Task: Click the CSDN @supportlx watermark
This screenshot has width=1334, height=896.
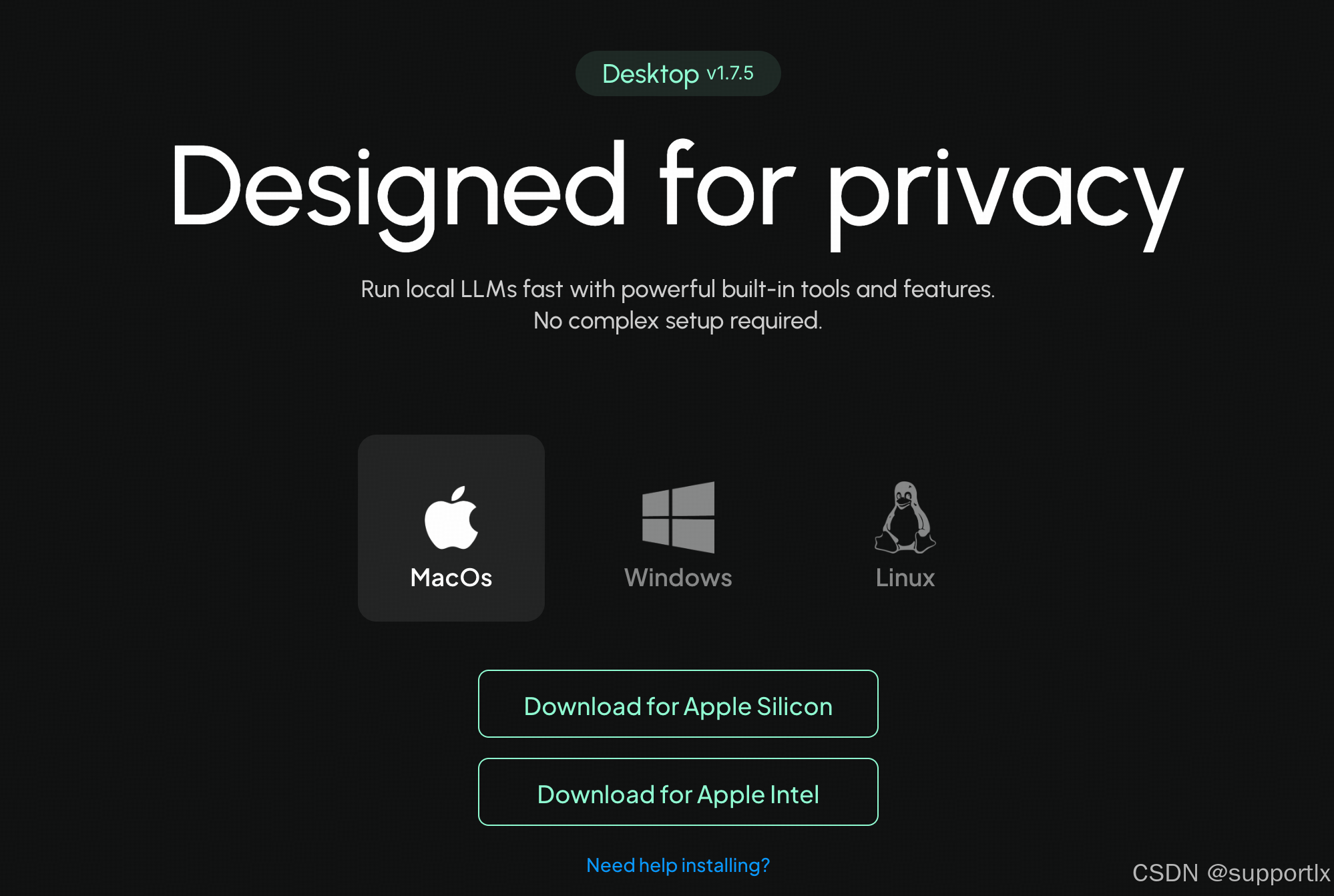Action: (x=1232, y=873)
